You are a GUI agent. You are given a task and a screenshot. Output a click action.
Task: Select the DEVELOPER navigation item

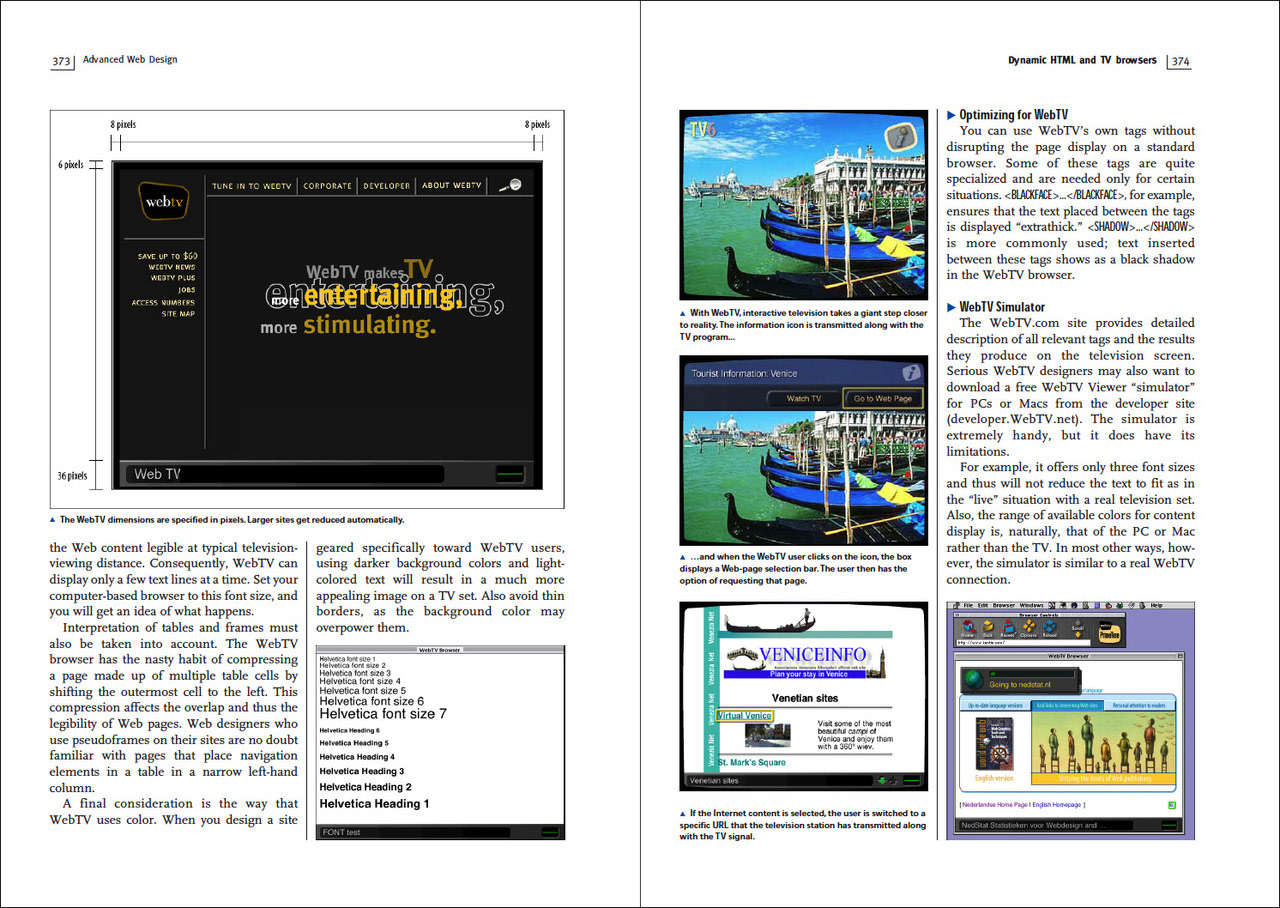coord(387,186)
